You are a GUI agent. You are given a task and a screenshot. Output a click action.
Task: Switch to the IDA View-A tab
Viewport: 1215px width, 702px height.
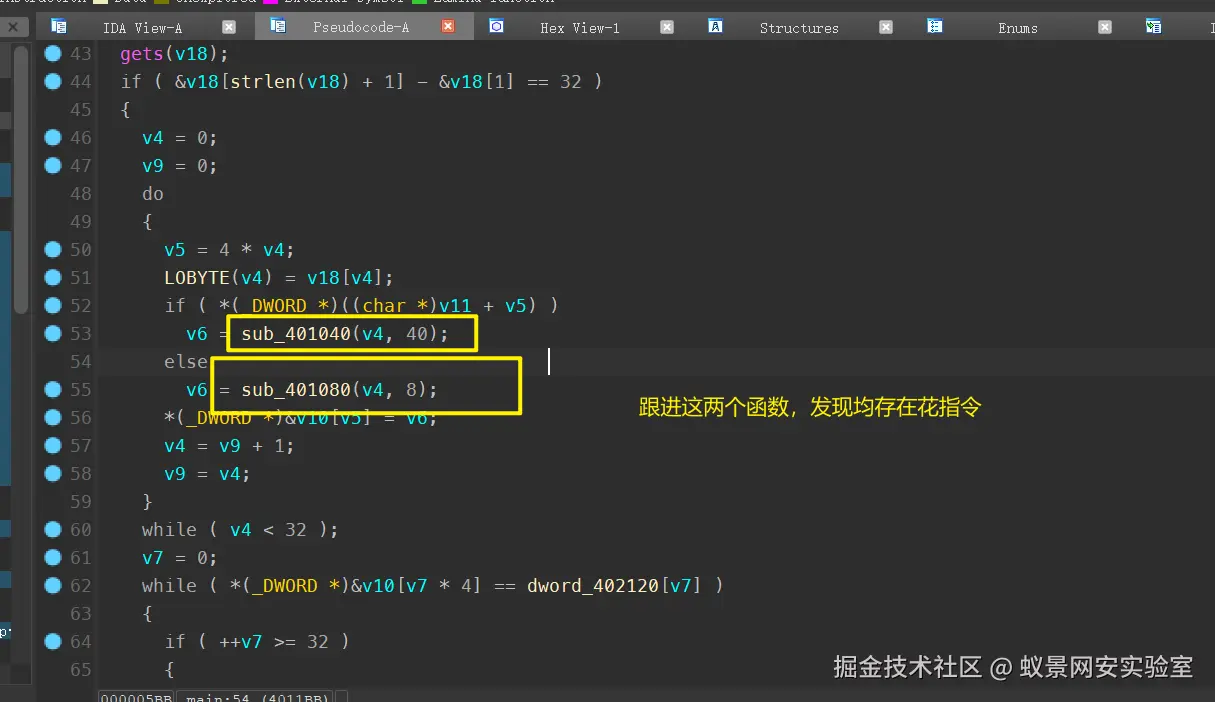[142, 28]
